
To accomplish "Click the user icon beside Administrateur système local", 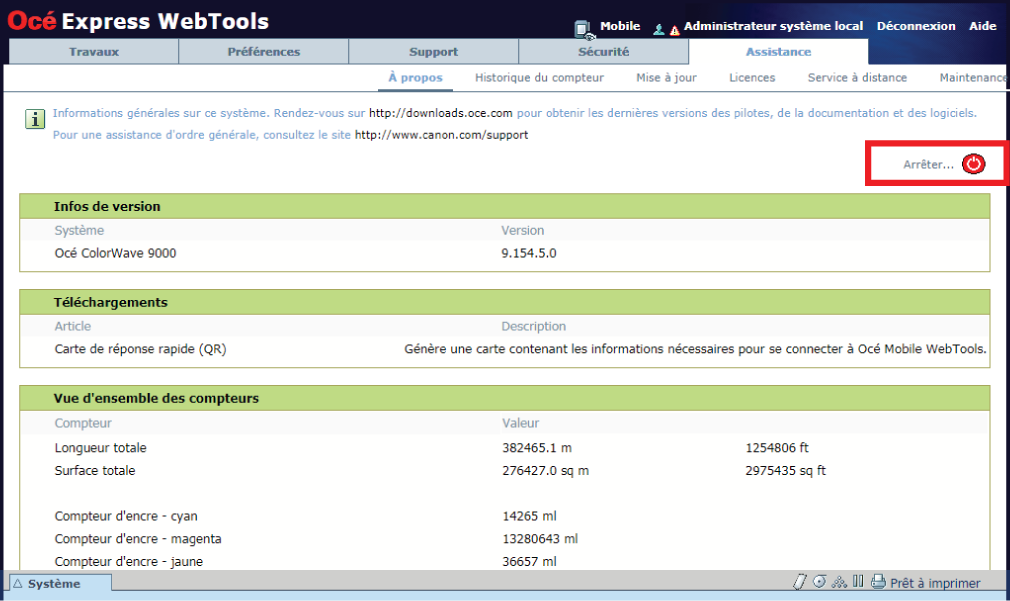I will (658, 30).
